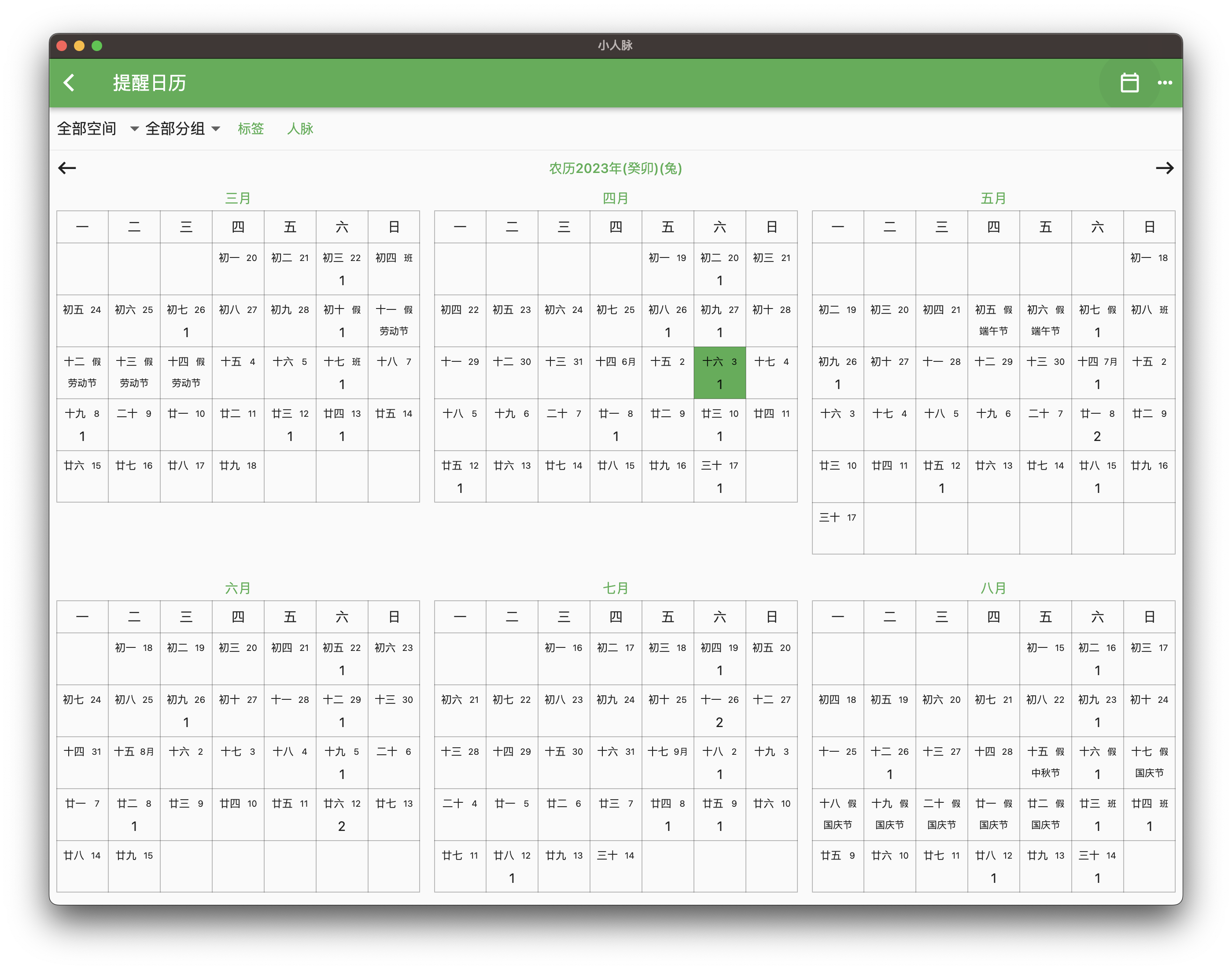The width and height of the screenshot is (1232, 970).
Task: Select 三十 17 in 五月 calendar
Action: click(837, 528)
